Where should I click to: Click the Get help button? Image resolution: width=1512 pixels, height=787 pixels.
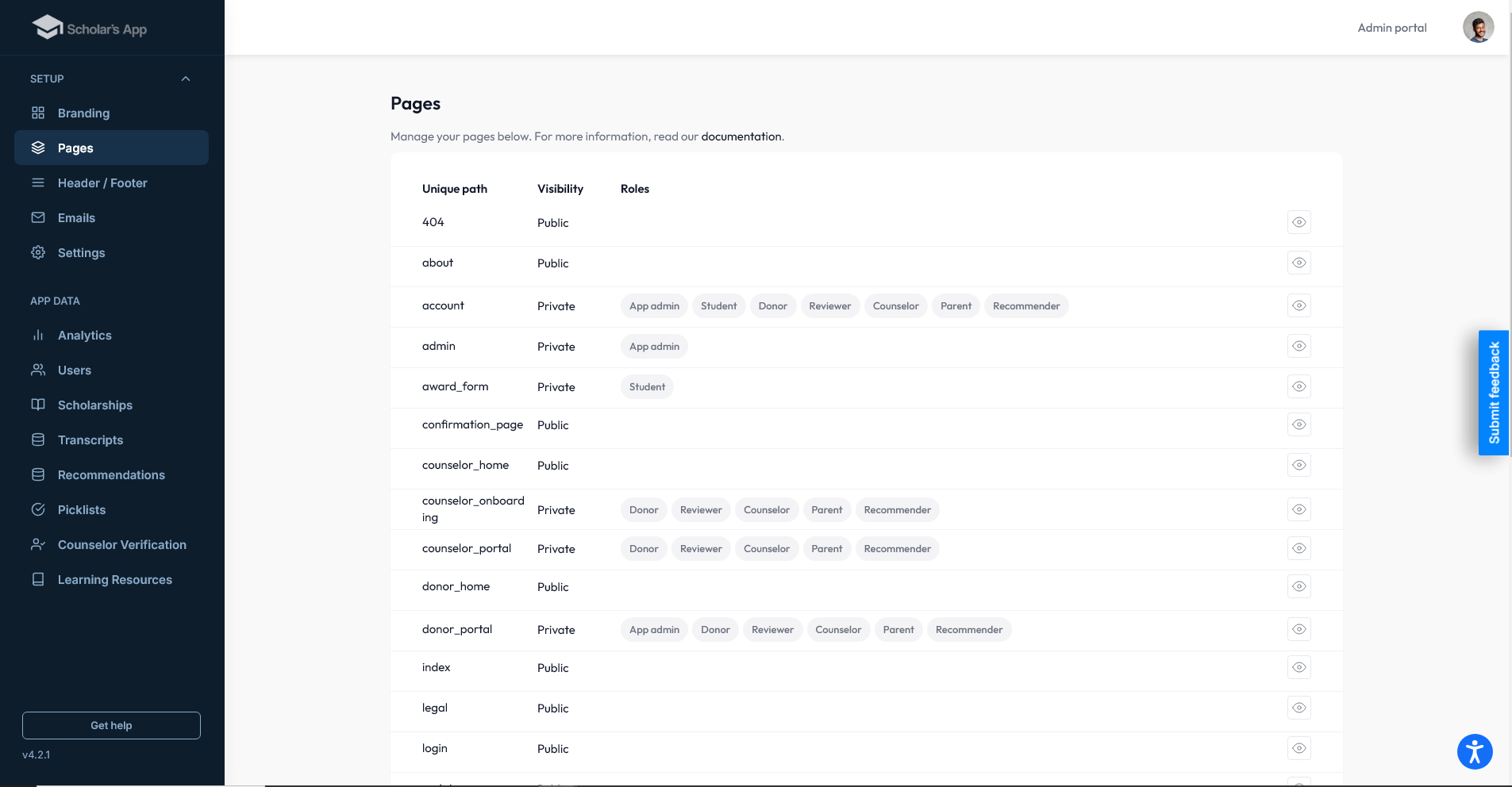coord(111,725)
